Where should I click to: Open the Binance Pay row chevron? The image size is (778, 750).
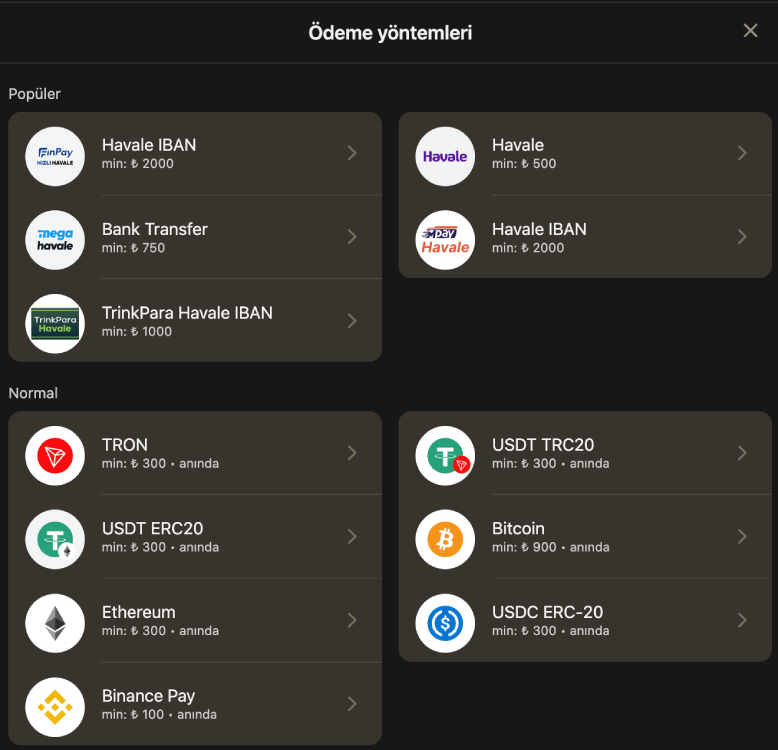click(352, 703)
